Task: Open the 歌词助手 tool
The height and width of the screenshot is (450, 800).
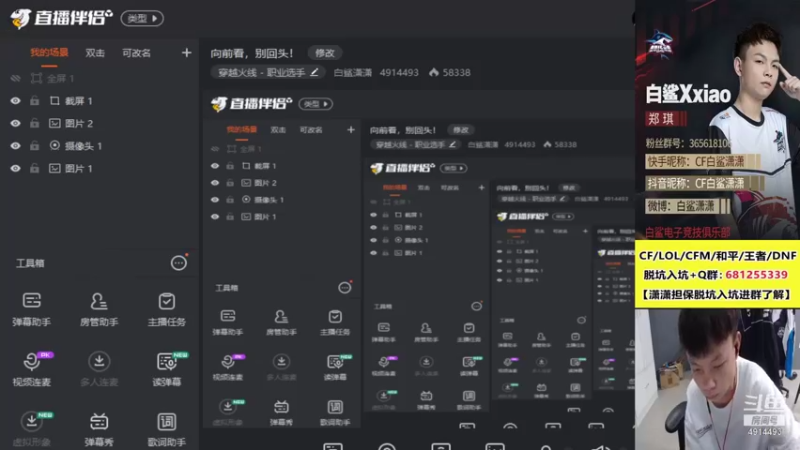Action: coord(166,429)
